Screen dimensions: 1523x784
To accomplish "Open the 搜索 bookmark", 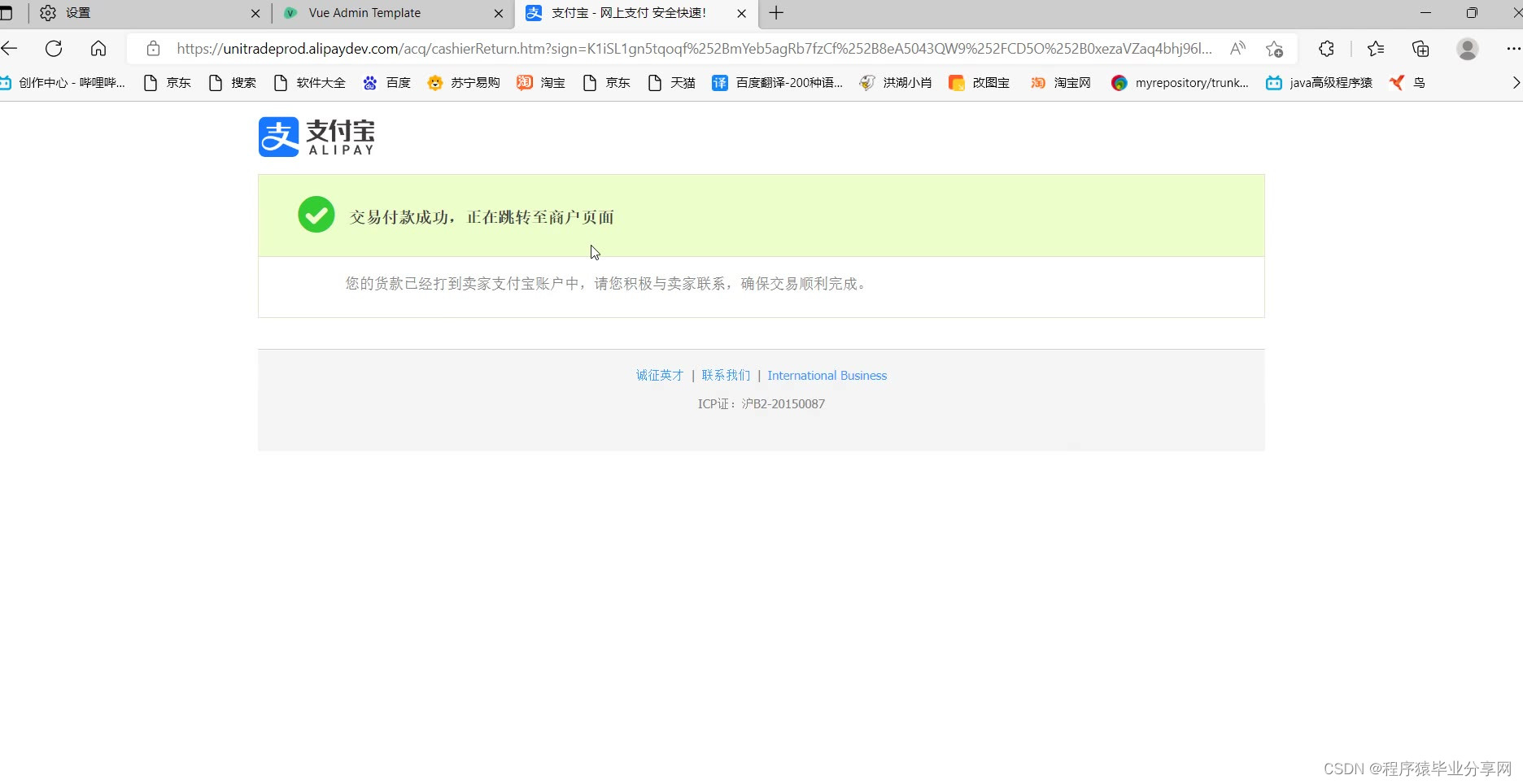I will pyautogui.click(x=232, y=82).
